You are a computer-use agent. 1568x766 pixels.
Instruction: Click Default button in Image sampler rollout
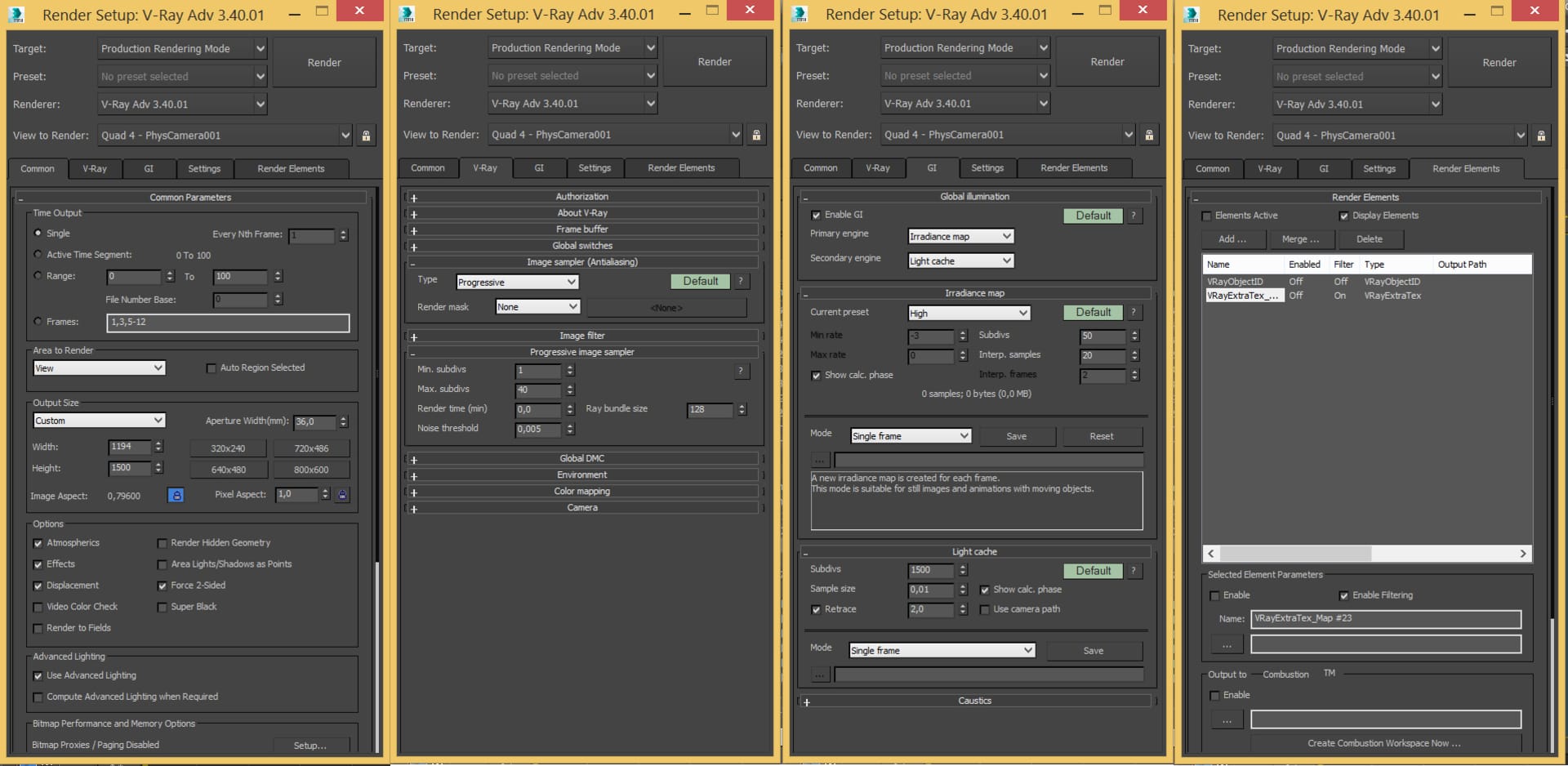click(x=700, y=281)
